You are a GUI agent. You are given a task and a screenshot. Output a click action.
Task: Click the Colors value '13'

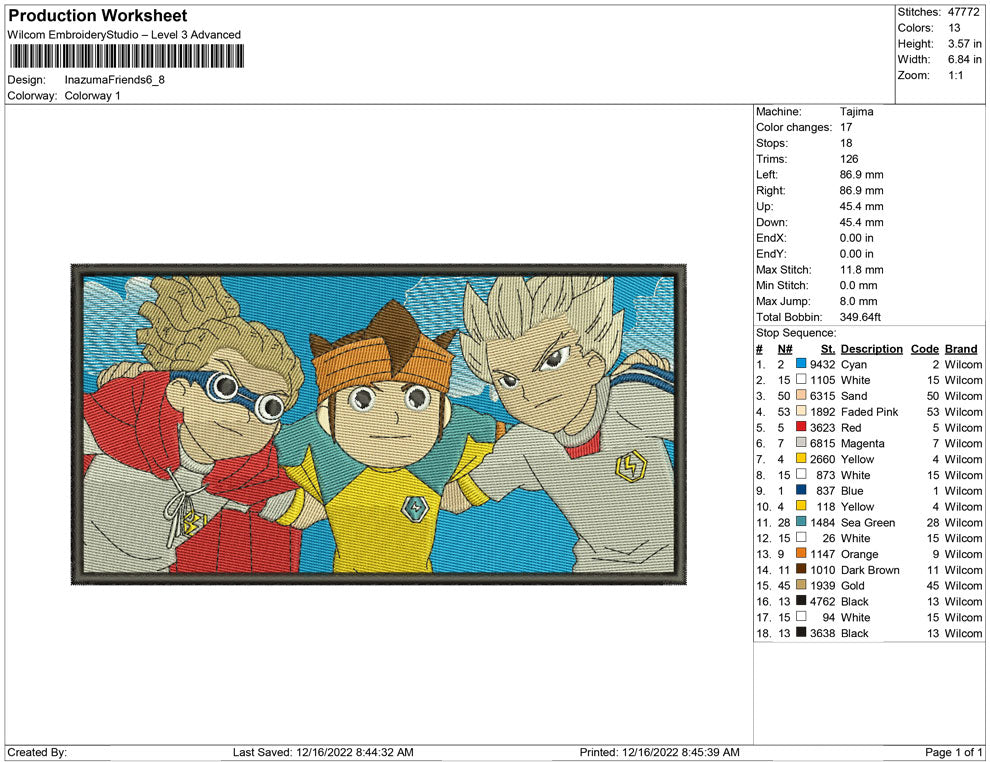954,28
